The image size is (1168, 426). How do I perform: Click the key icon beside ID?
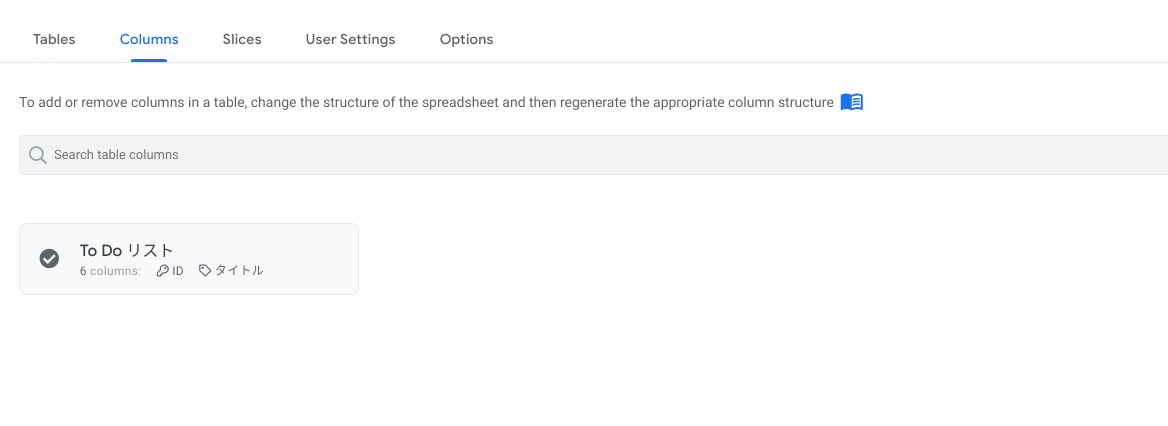[x=163, y=271]
